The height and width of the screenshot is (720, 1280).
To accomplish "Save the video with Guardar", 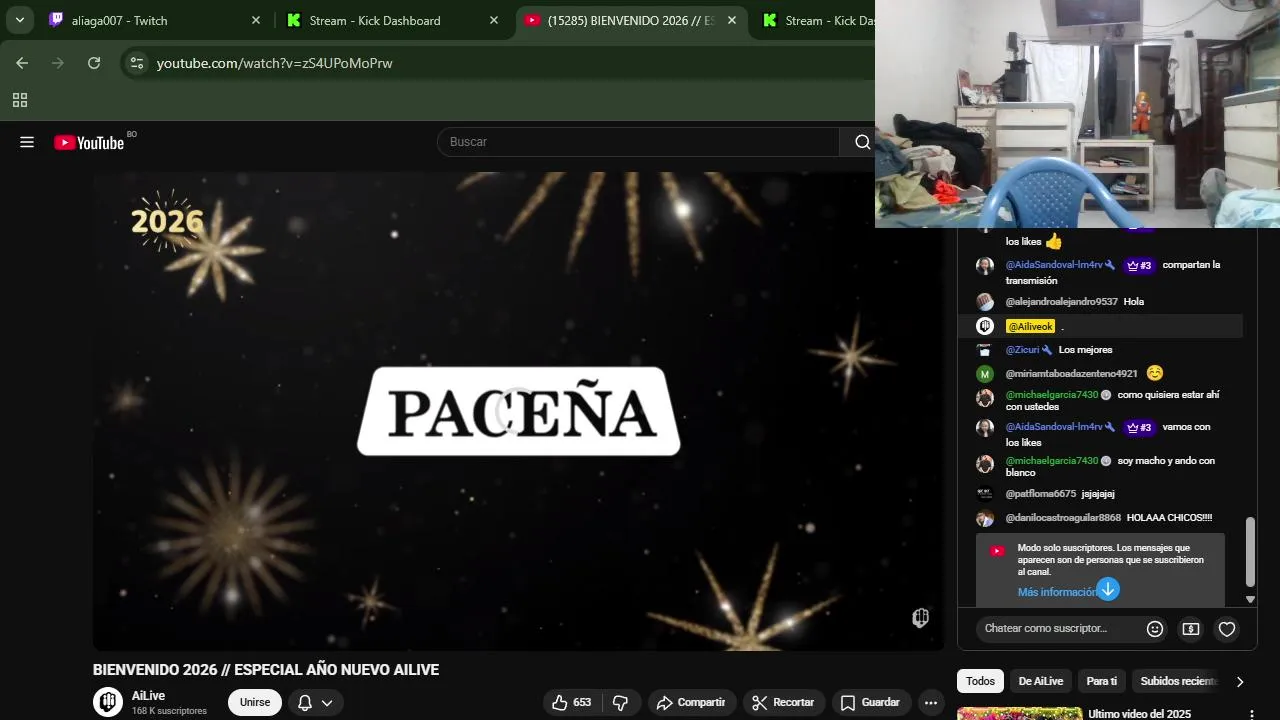I will pos(870,702).
